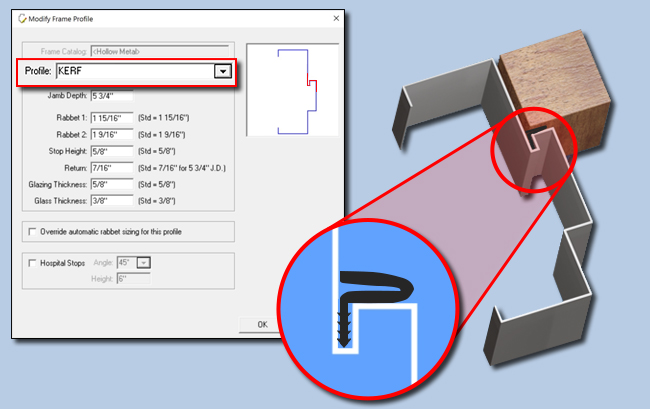Click the Jamb Depth input field
Screen dimensions: 650x409
111,96
